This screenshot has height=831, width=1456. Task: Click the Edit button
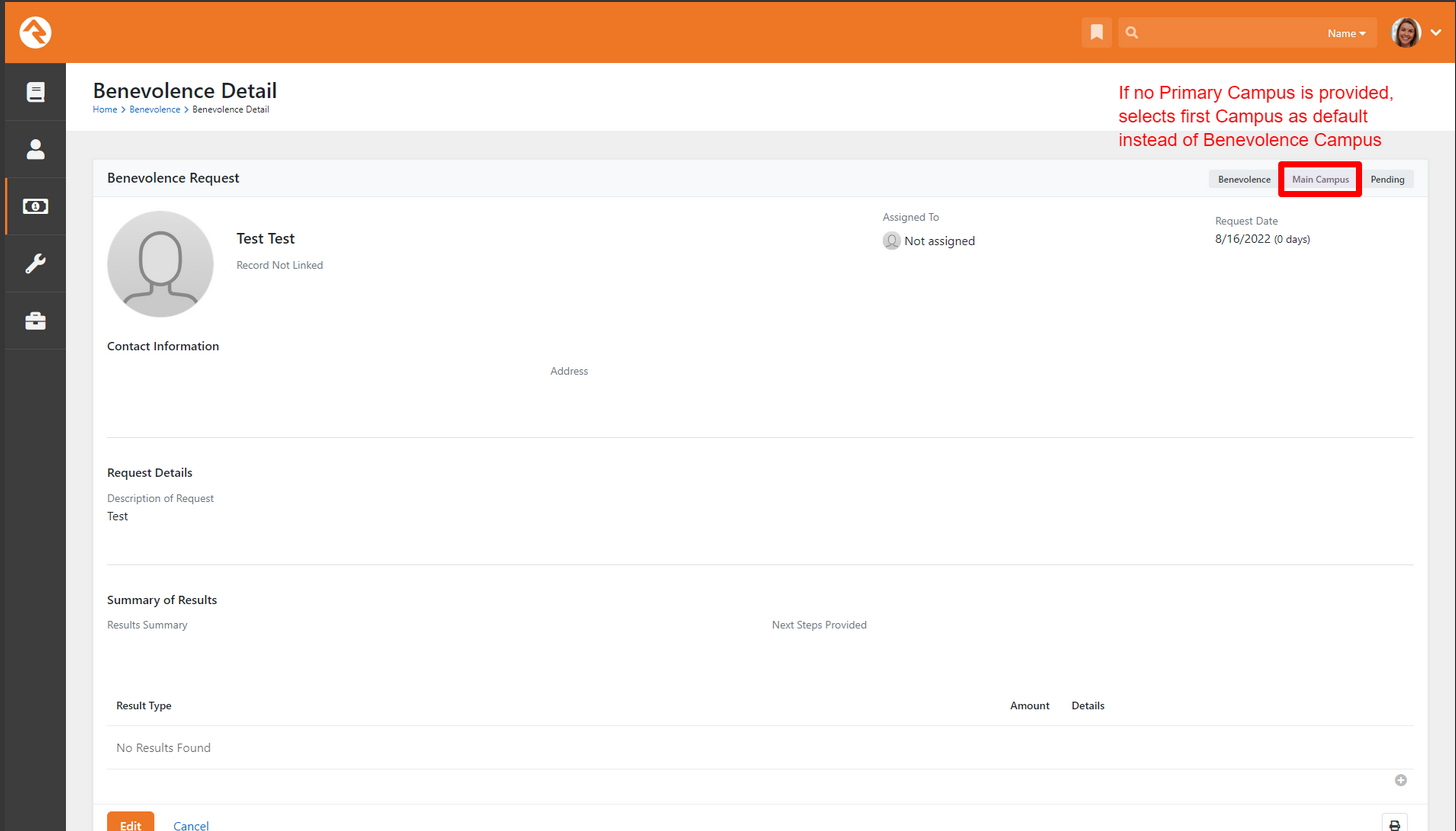pos(130,825)
